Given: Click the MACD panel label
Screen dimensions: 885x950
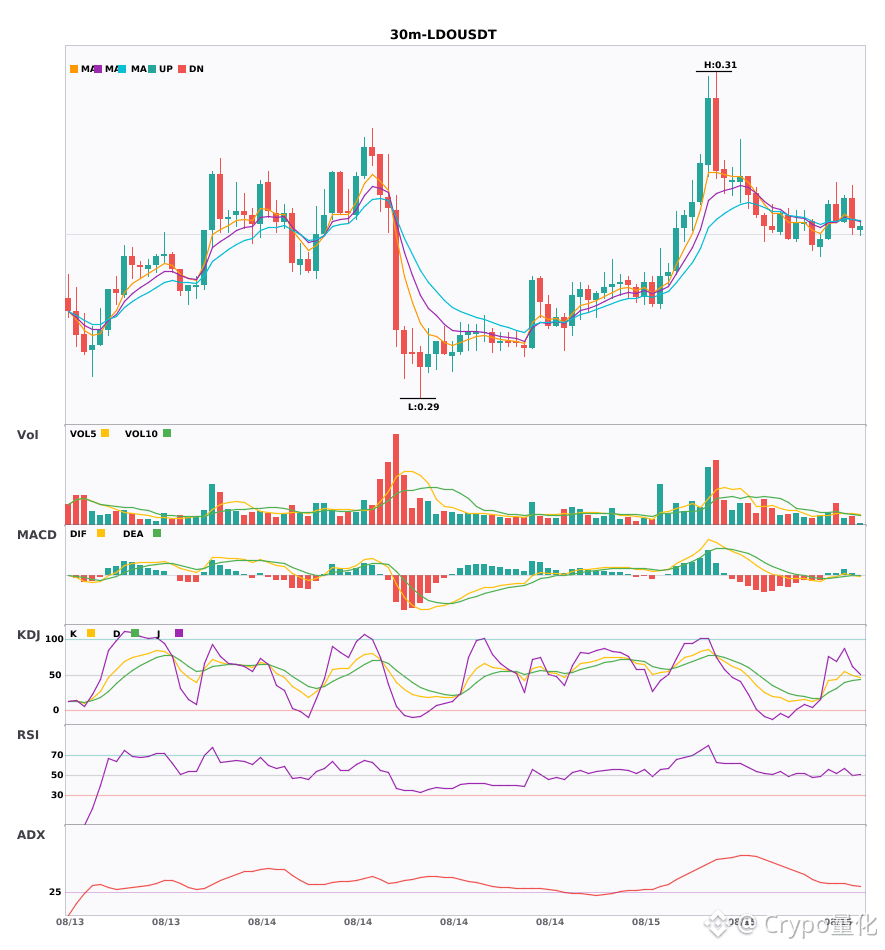Looking at the screenshot, I should click(36, 535).
